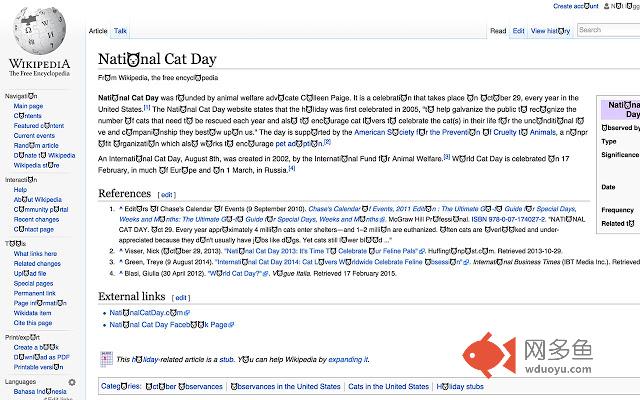Click footnote [3] after Animal Welfare
Viewport: 640px width, 400px height.
click(x=447, y=157)
